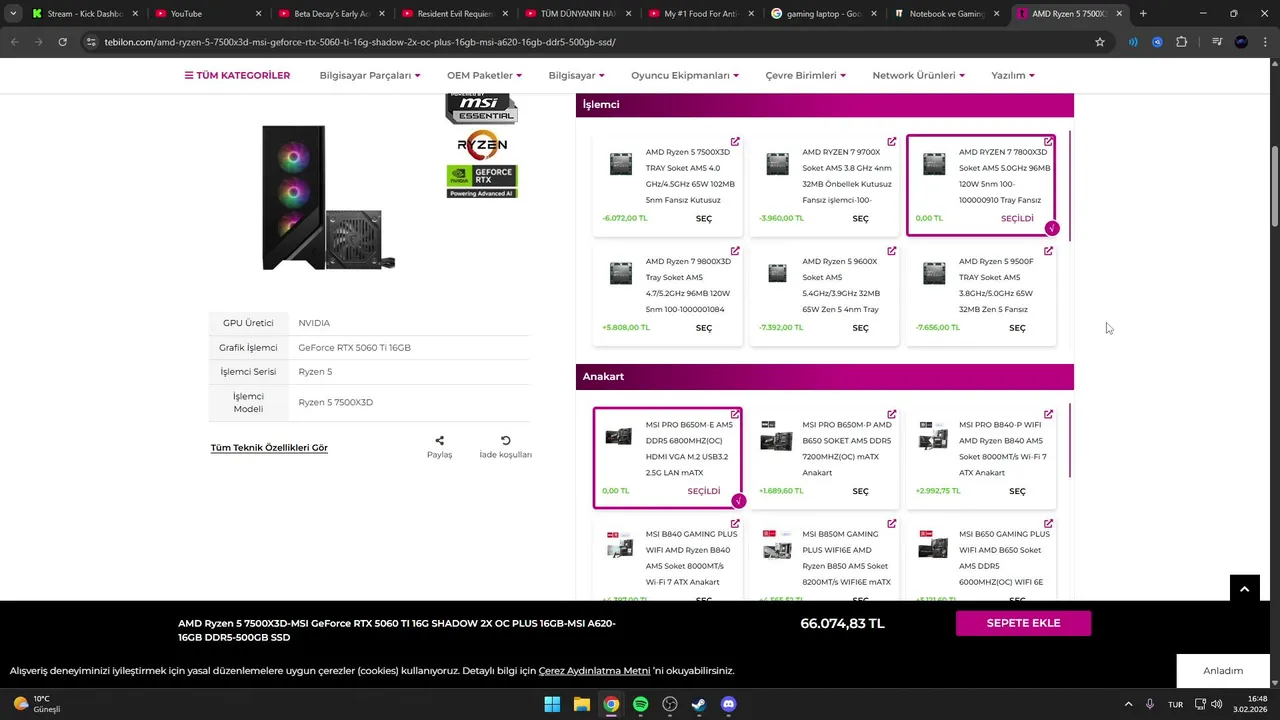The height and width of the screenshot is (720, 1280).
Task: Expand the Yazılım dropdown
Action: [1013, 75]
